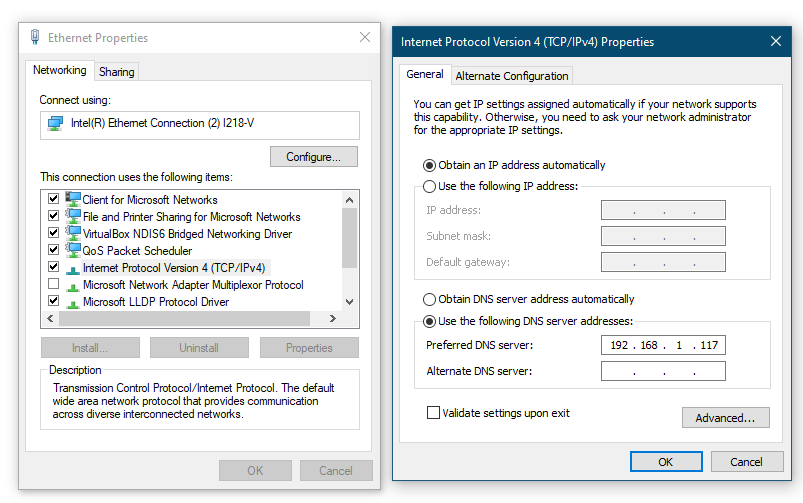Click OK in IPv4 Properties dialog

coord(666,462)
